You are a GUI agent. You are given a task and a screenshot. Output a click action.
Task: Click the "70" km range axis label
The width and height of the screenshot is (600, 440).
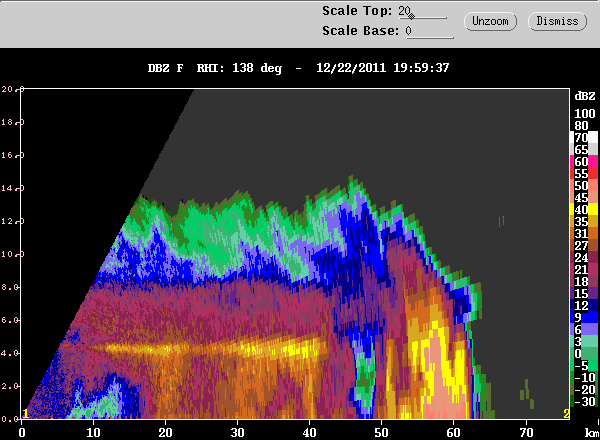point(526,433)
